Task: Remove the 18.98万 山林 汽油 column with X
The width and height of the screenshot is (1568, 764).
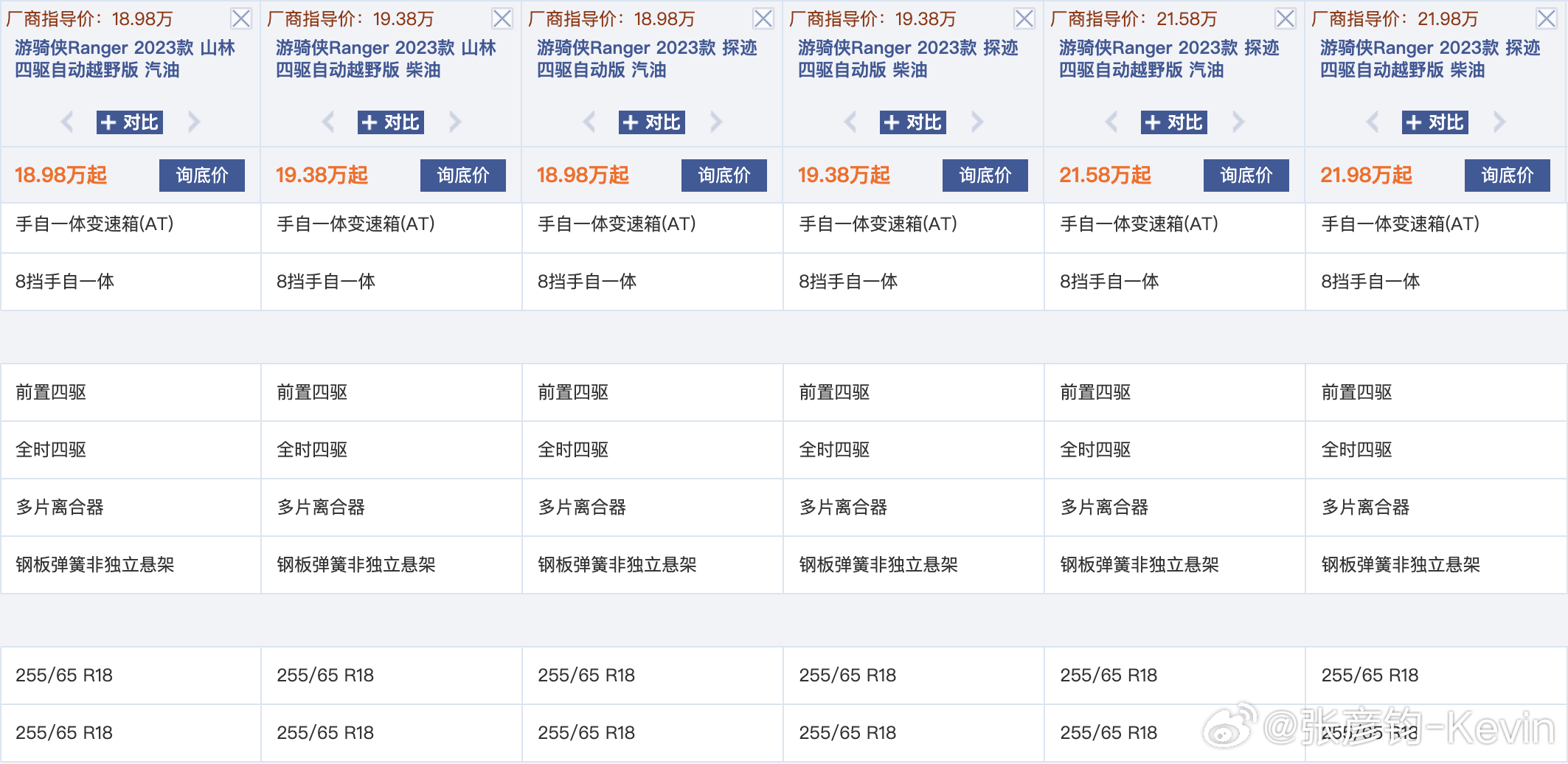Action: tap(241, 18)
